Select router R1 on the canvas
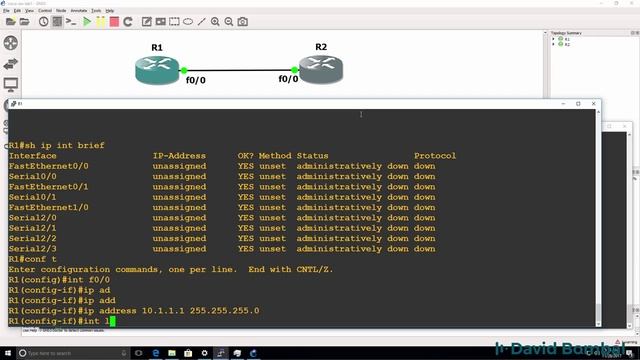Image resolution: width=640 pixels, height=360 pixels. 157,70
